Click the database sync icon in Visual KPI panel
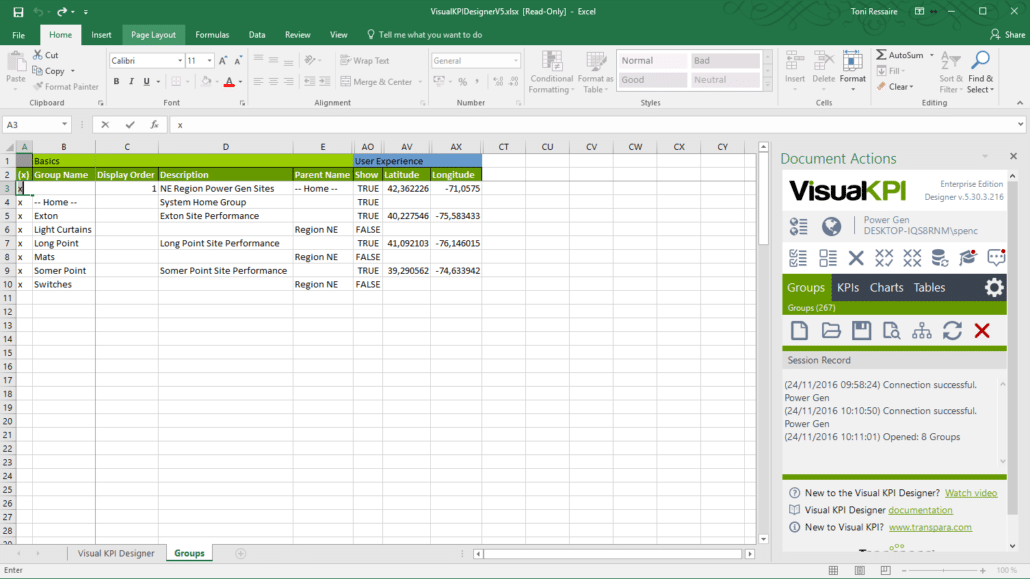 [x=940, y=258]
